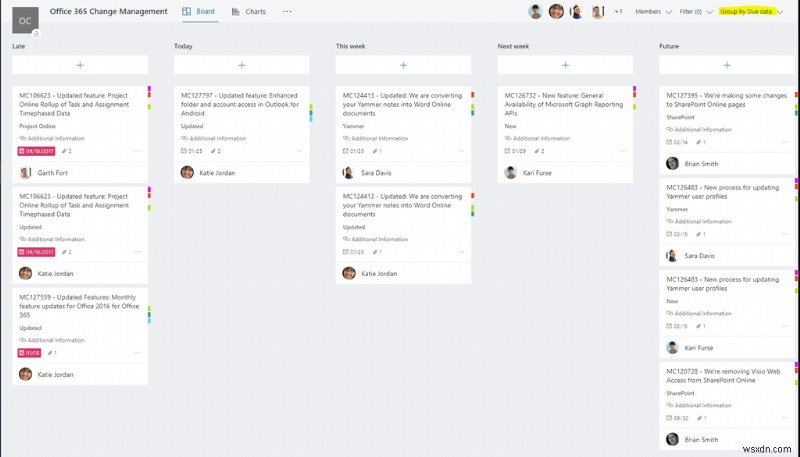The width and height of the screenshot is (800, 457).
Task: Add a task in the Next week column
Action: click(565, 65)
